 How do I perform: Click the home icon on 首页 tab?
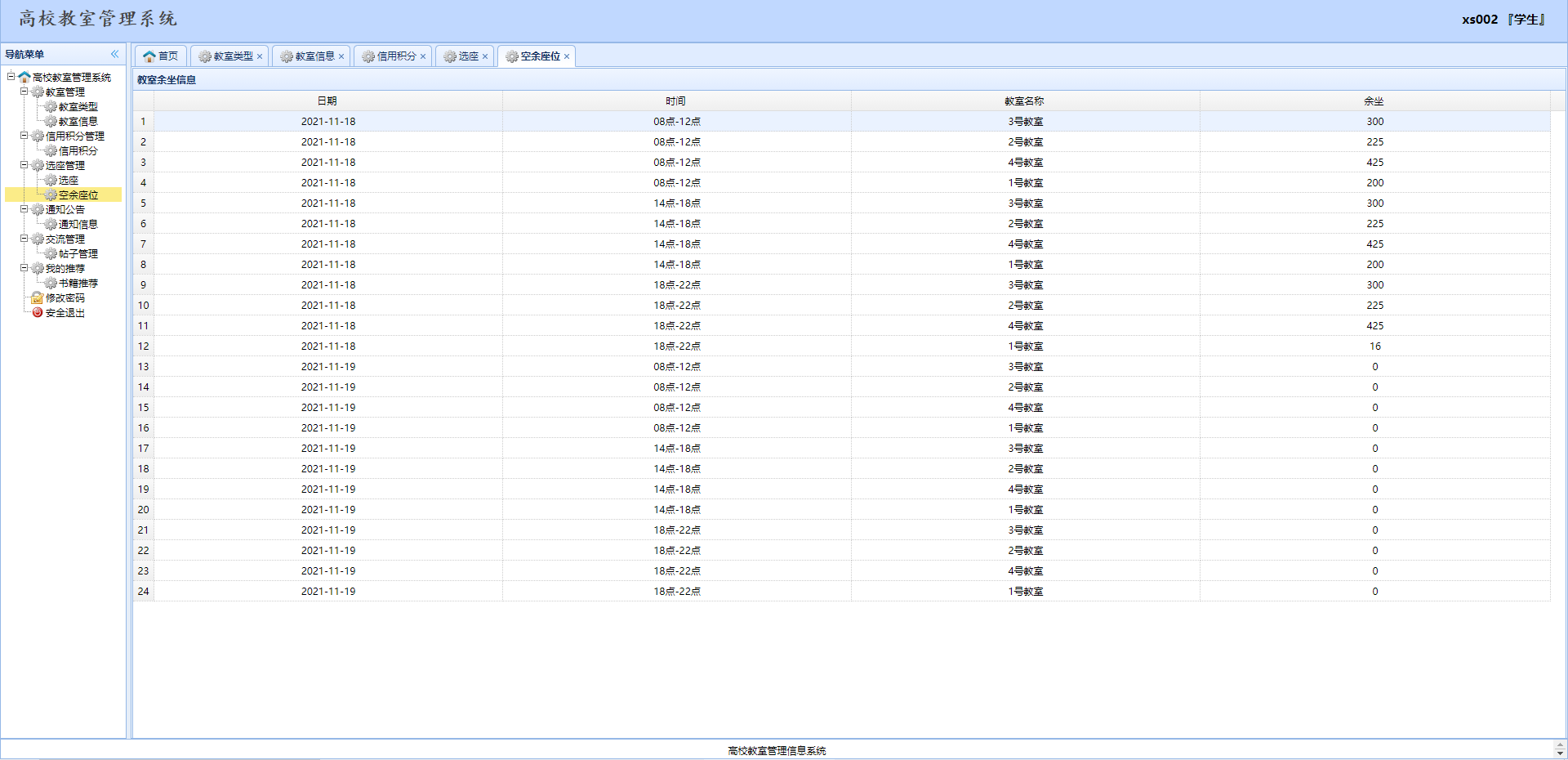coord(149,56)
